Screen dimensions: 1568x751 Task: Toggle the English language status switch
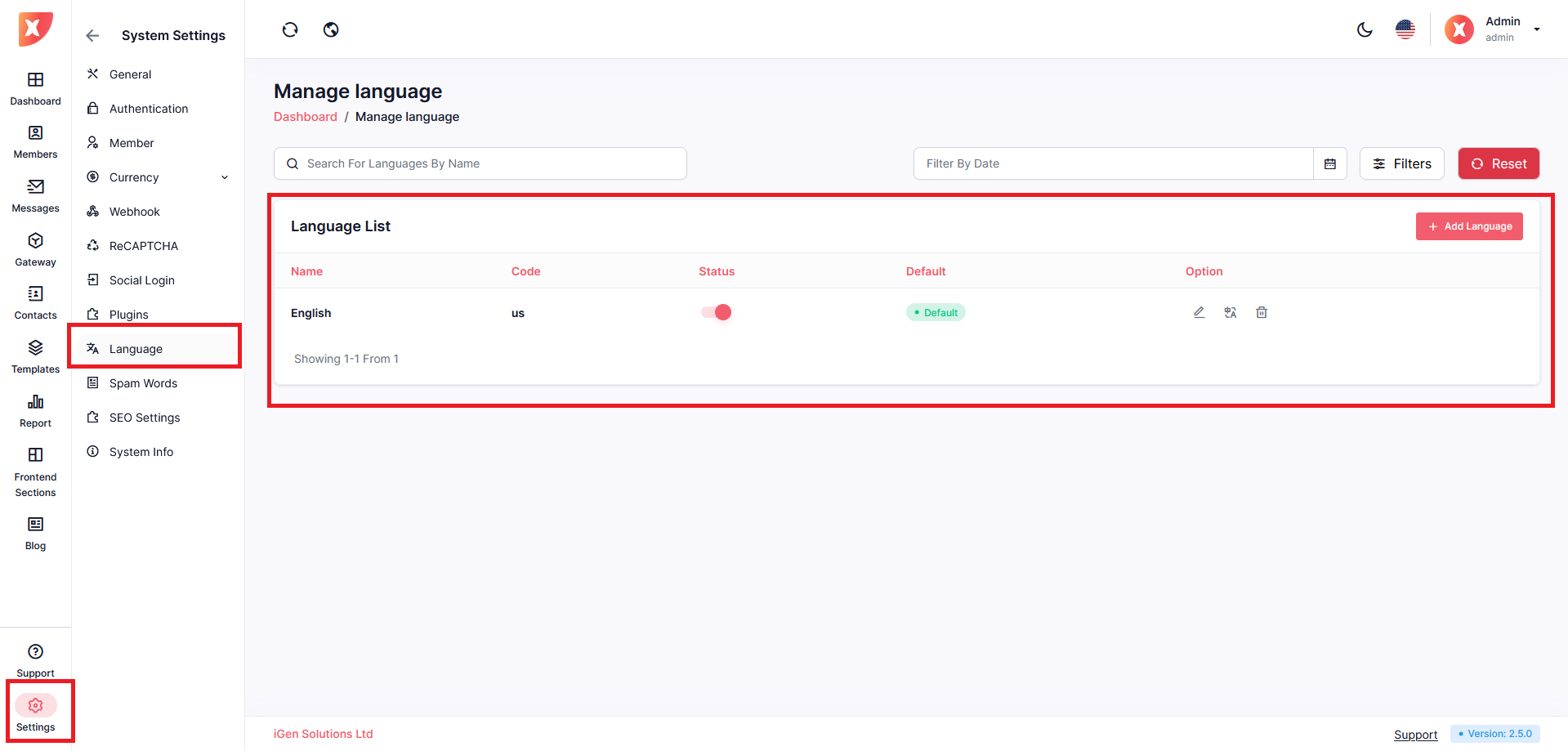point(716,312)
